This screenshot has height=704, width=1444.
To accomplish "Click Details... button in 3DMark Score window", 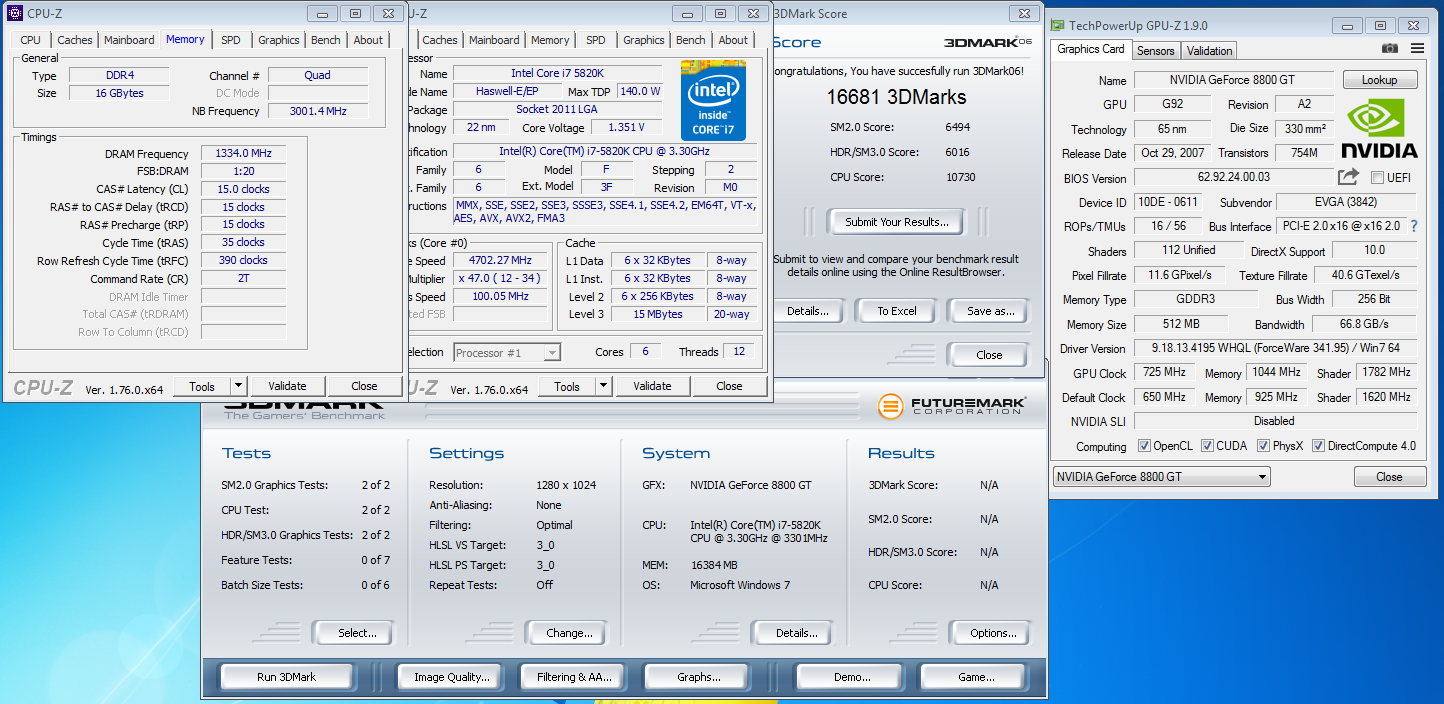I will (808, 311).
